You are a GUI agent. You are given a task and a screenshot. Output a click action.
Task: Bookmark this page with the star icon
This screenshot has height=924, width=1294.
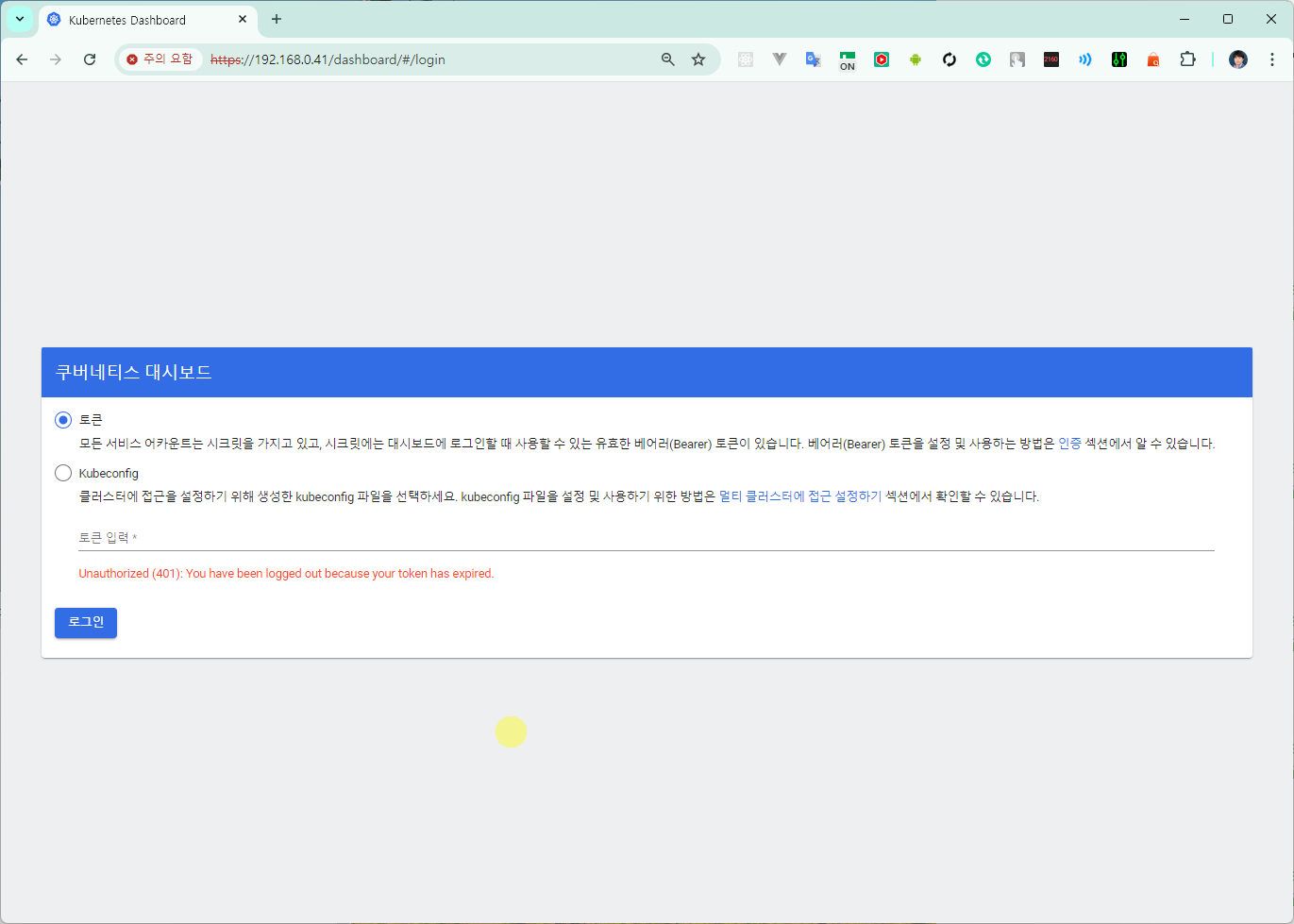point(698,59)
